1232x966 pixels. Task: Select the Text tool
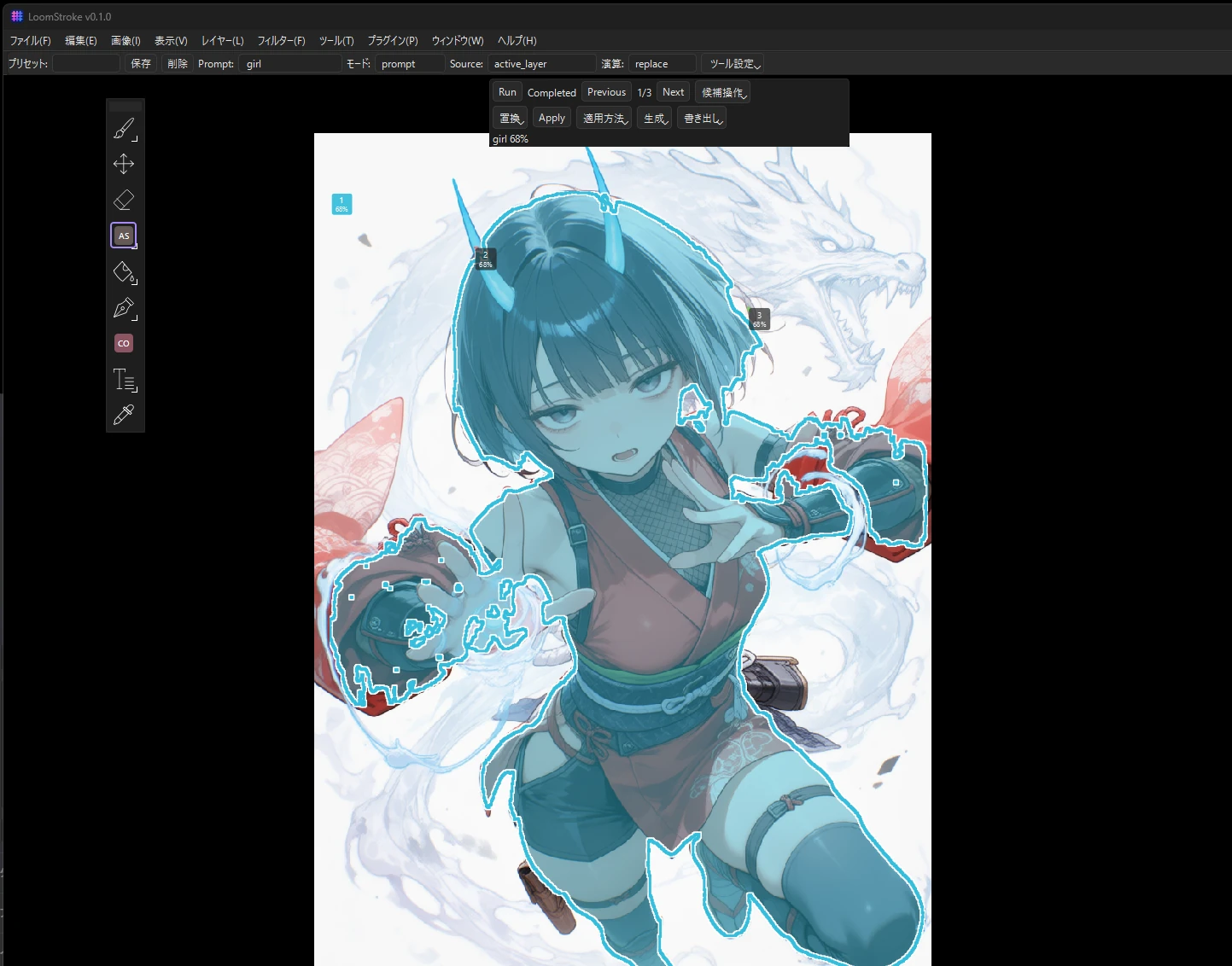[x=125, y=379]
